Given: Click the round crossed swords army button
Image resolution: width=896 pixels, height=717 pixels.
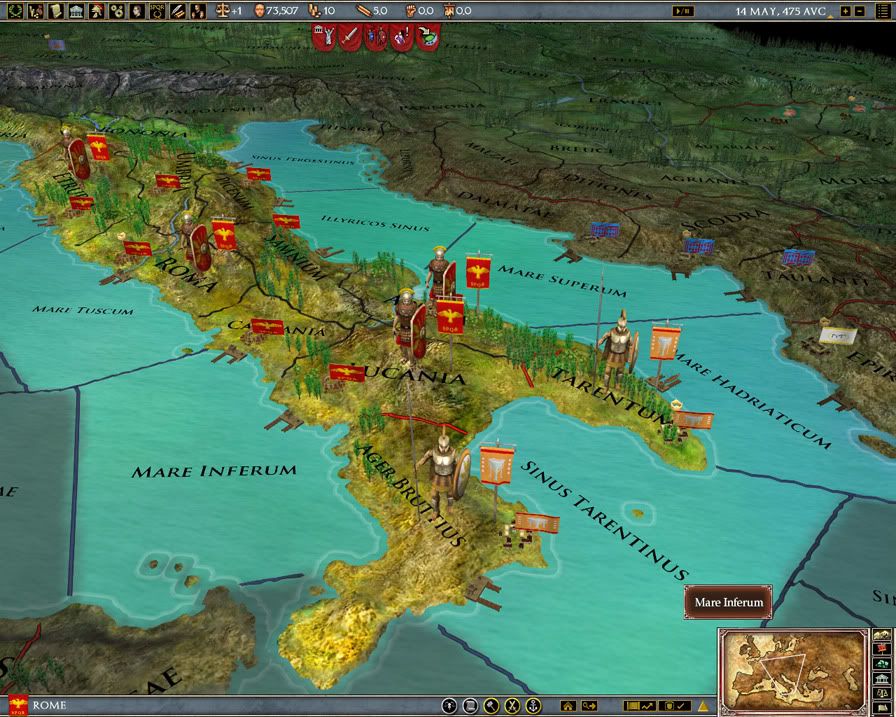Looking at the screenshot, I should (513, 706).
